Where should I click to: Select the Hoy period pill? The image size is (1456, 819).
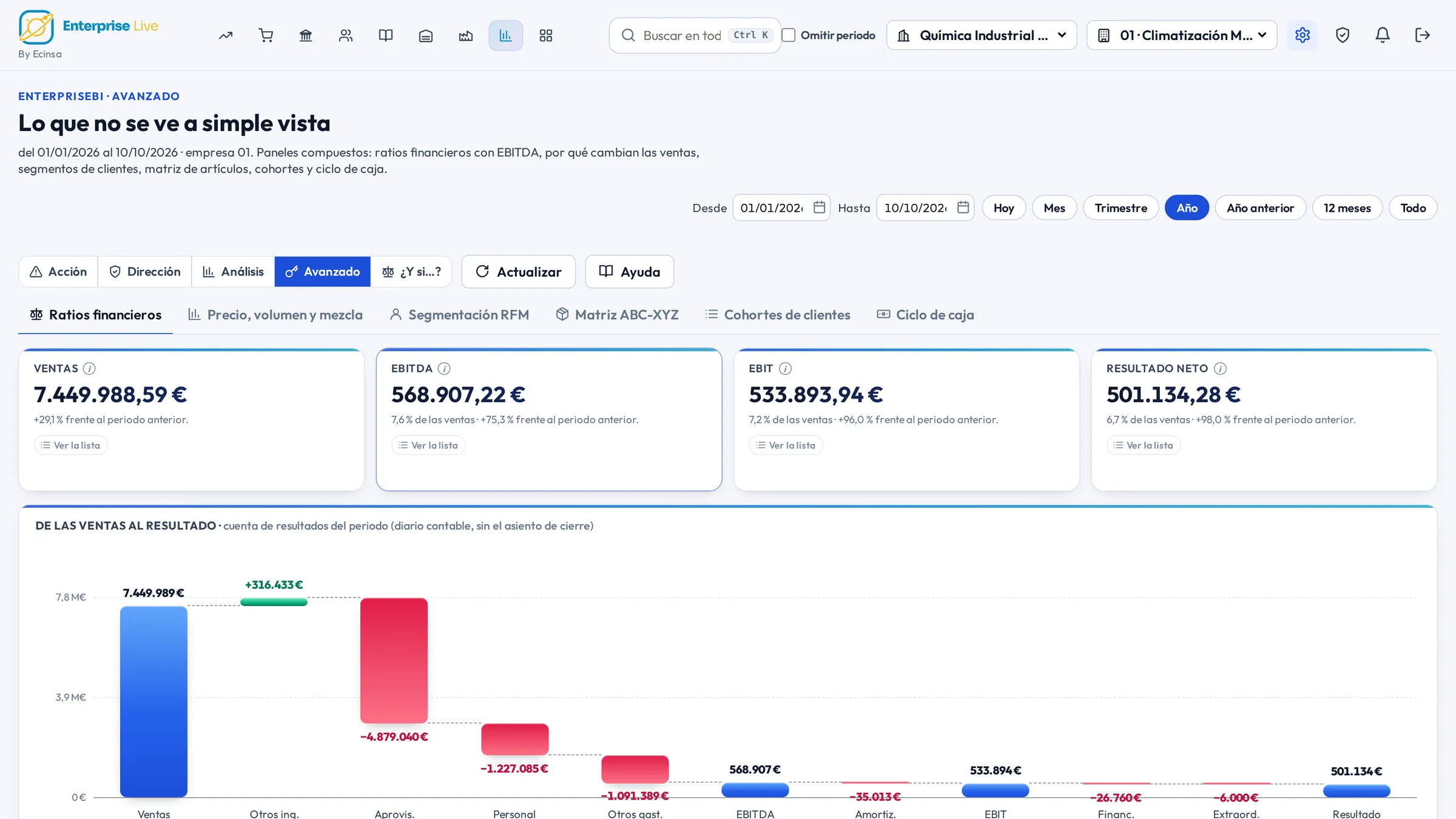point(1004,207)
